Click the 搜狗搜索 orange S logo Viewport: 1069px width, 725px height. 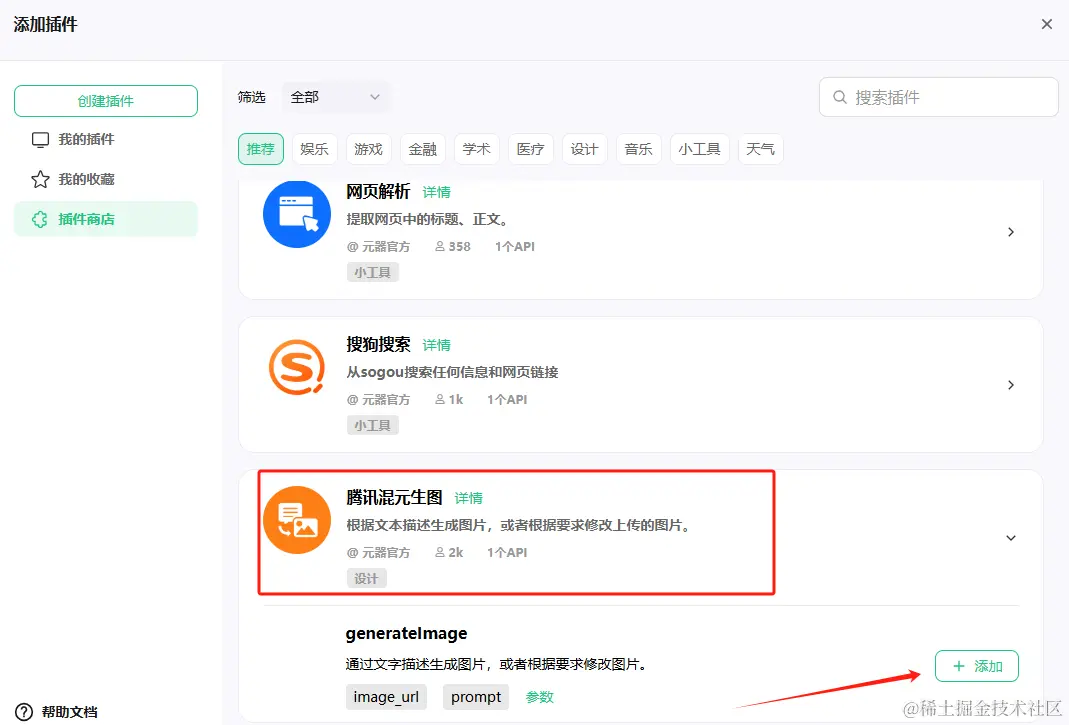pos(297,367)
